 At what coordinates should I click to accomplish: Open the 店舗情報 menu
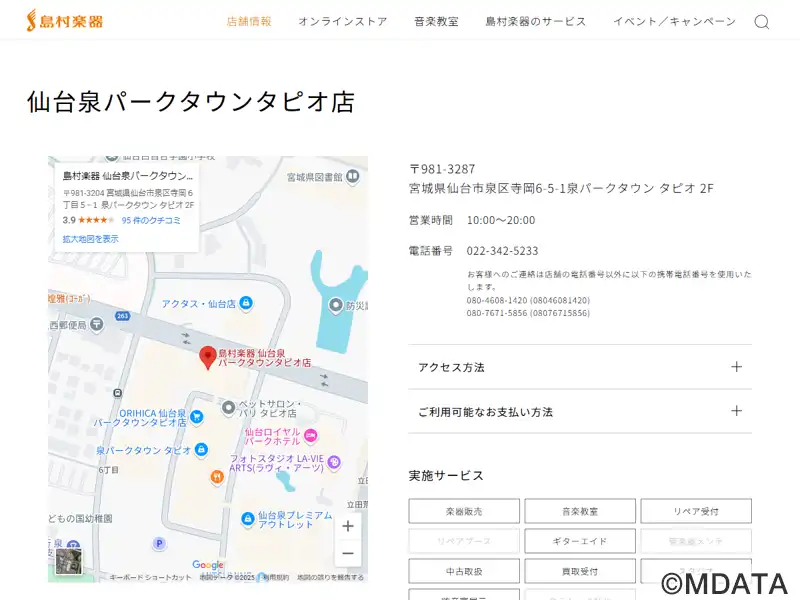point(249,21)
